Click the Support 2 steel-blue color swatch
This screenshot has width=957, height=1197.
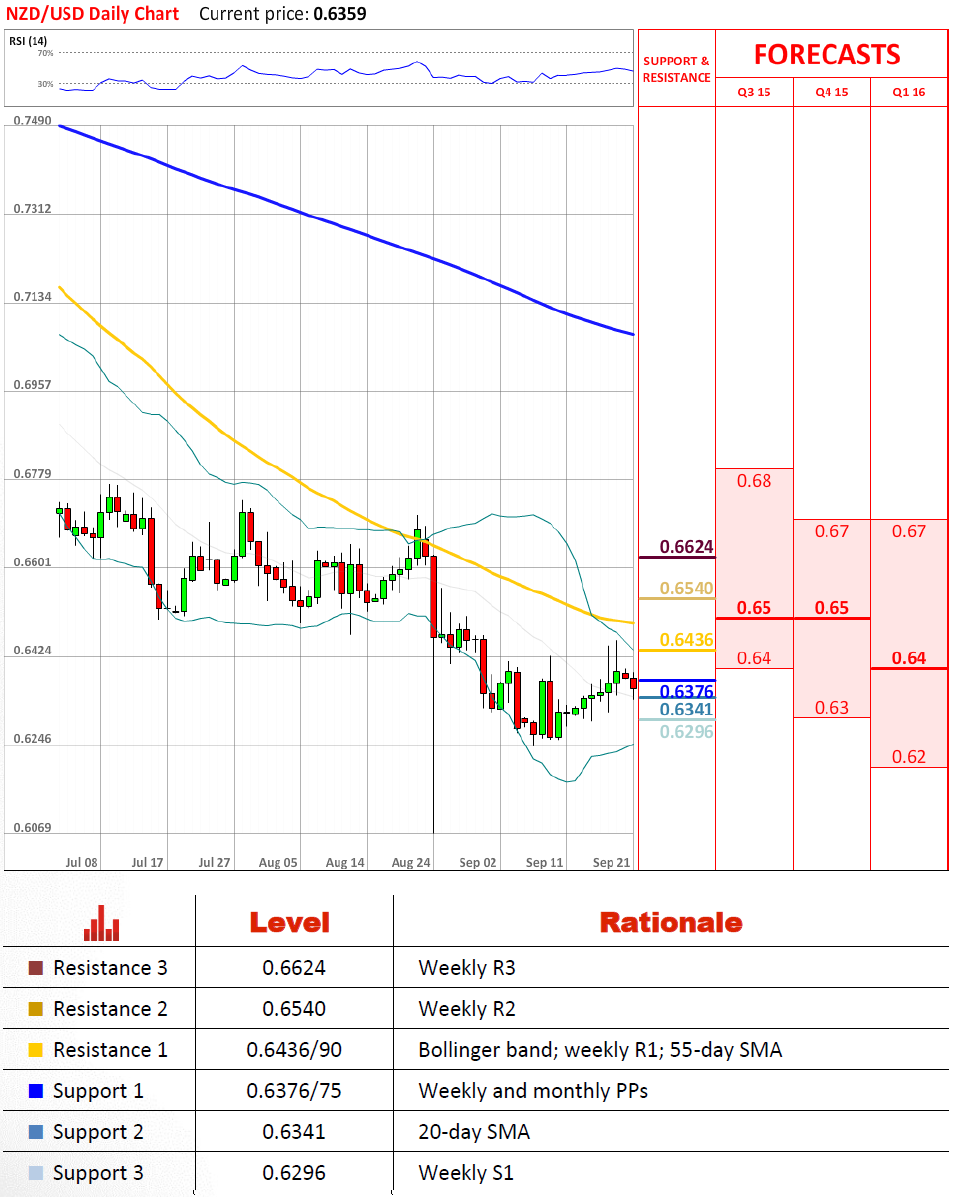coord(36,1132)
